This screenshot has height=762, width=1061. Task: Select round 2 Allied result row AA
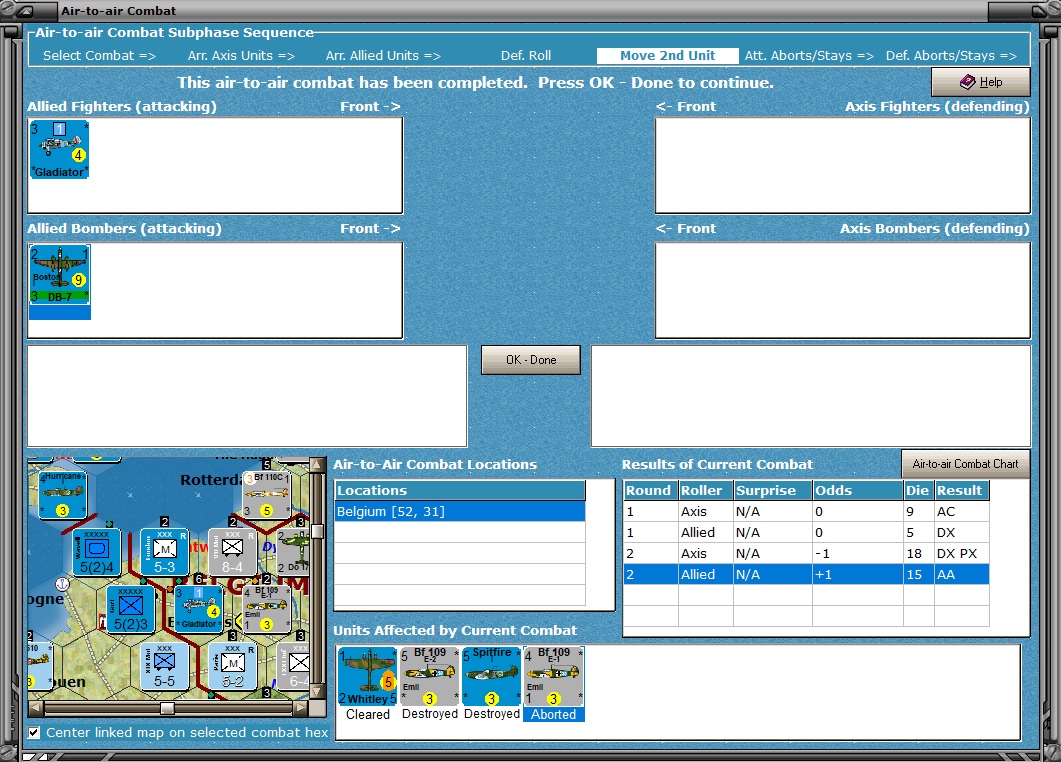tap(806, 575)
